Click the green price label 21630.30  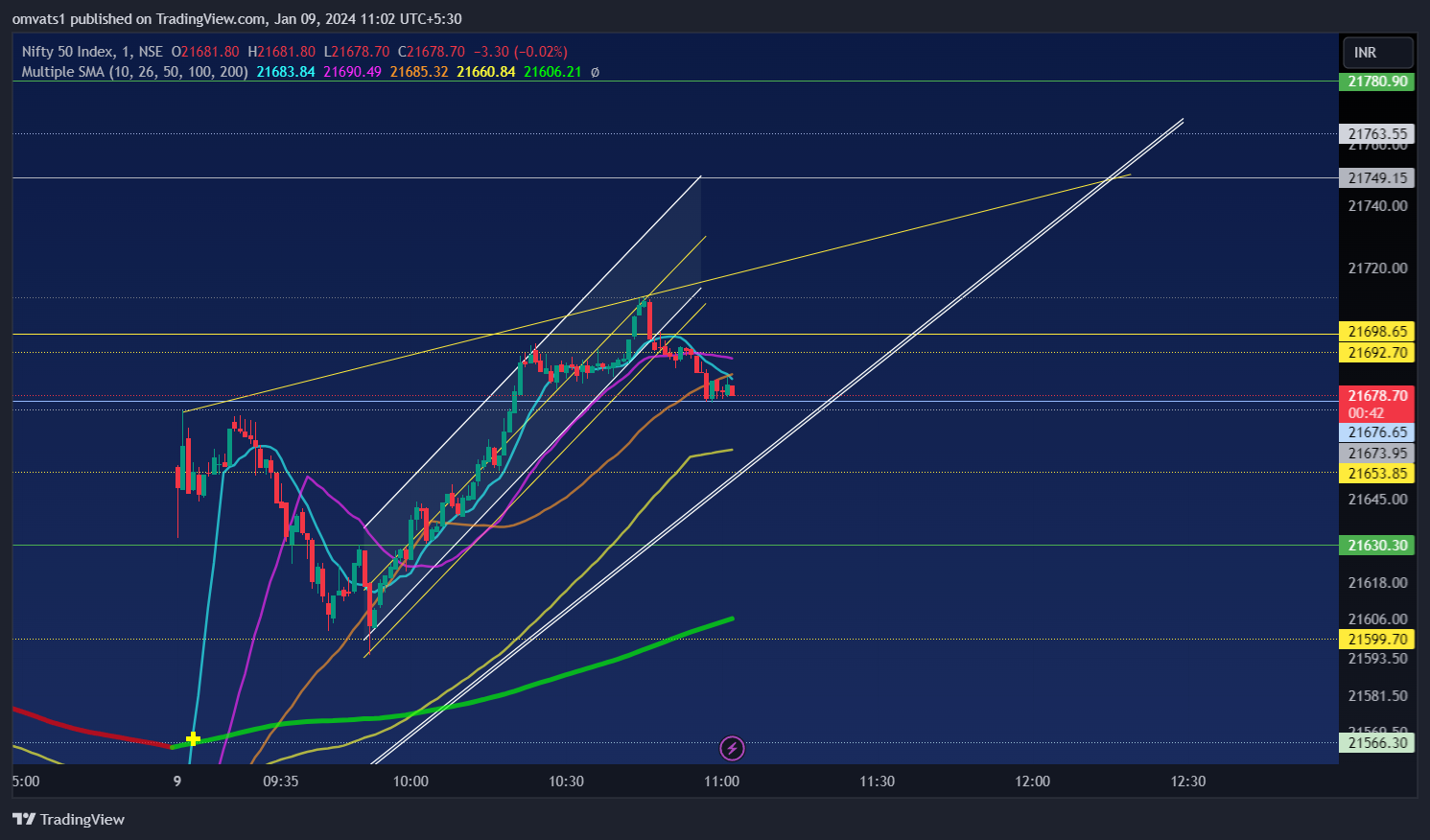pos(1377,546)
